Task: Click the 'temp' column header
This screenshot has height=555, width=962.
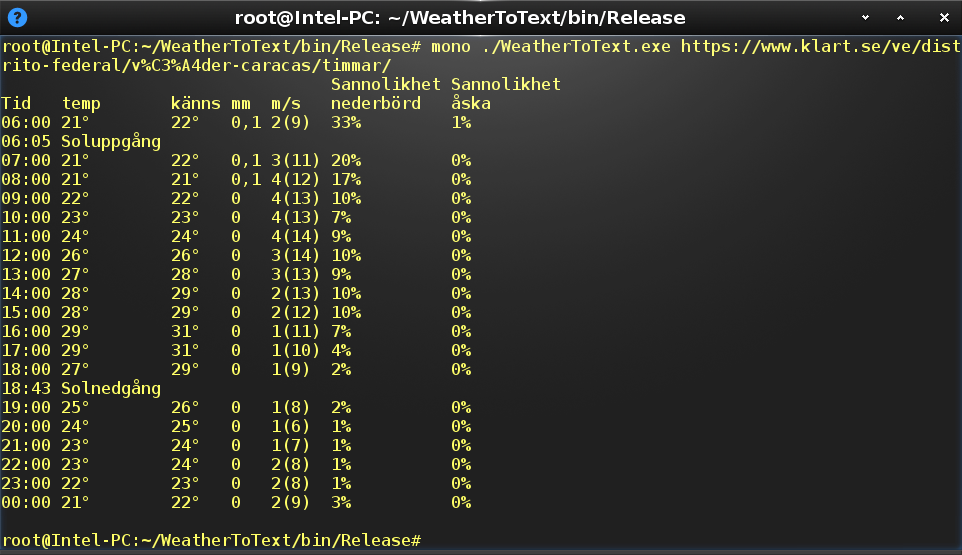Action: pos(81,104)
